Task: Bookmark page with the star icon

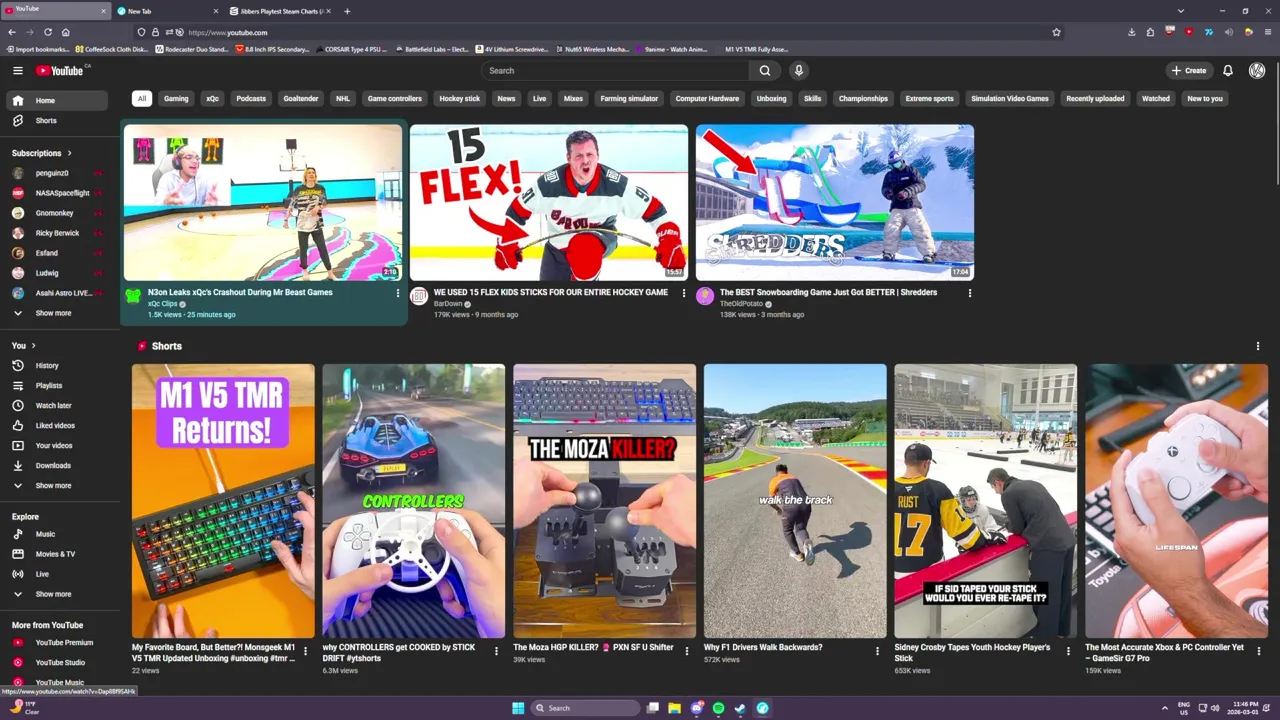Action: tap(1056, 32)
